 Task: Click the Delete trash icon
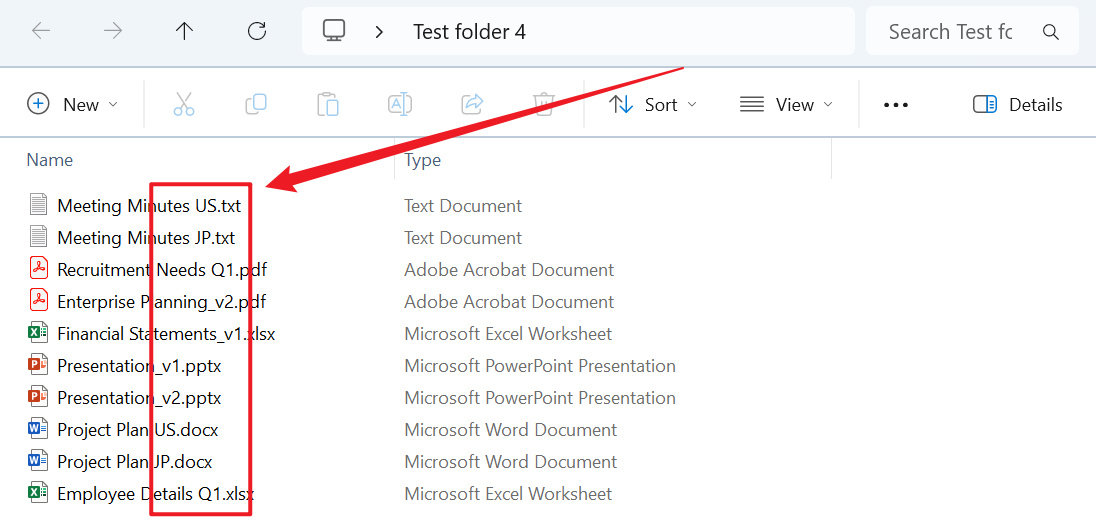pos(544,104)
